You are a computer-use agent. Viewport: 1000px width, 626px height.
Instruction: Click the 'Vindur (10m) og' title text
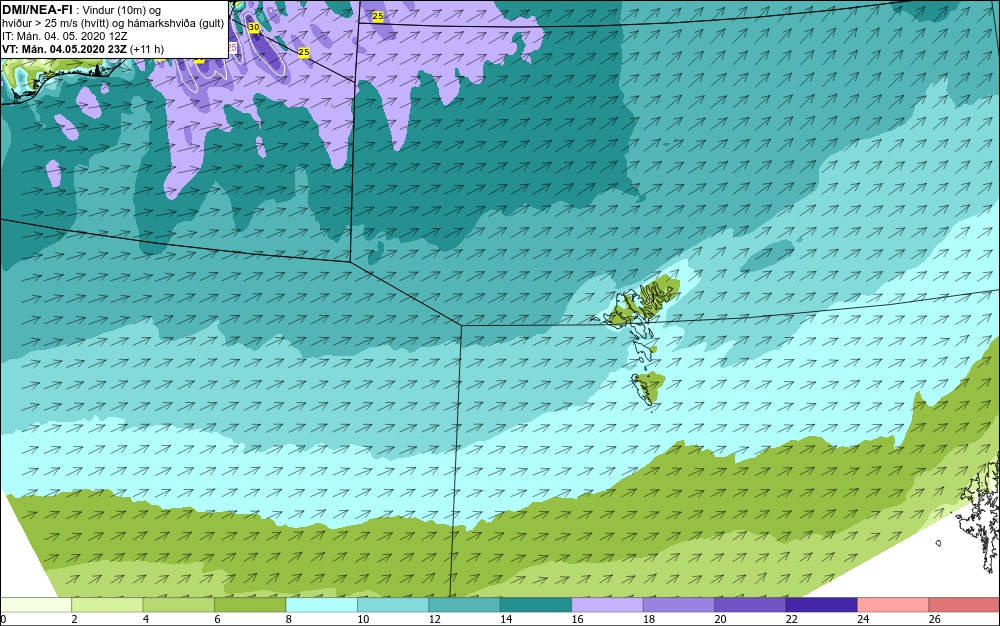click(x=122, y=10)
